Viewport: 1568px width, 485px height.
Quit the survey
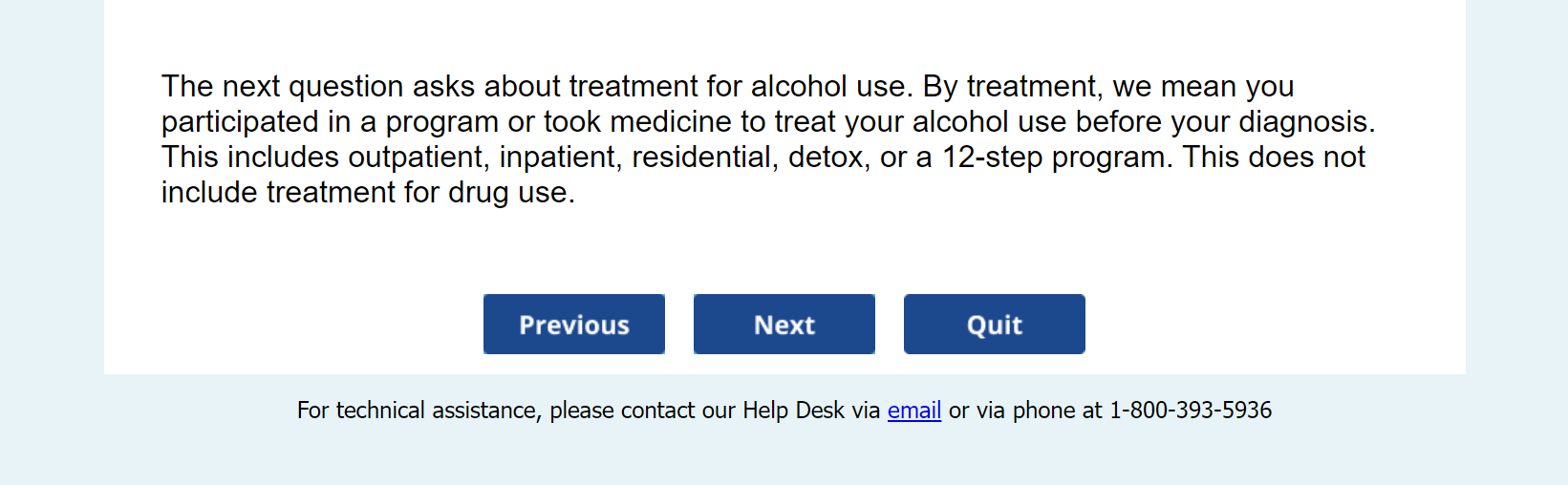point(994,325)
